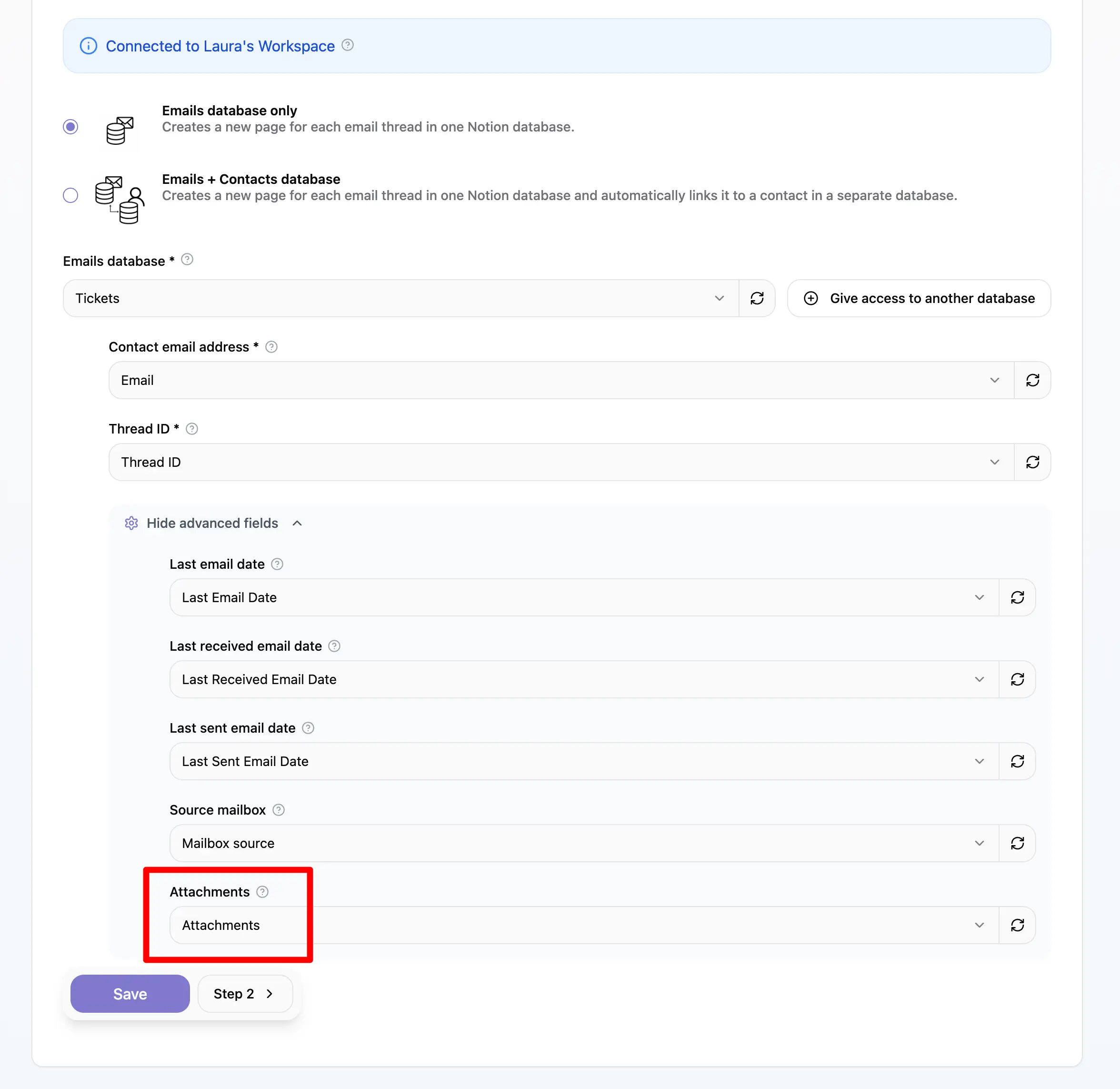
Task: Open help tooltip for Attachments
Action: [x=262, y=891]
